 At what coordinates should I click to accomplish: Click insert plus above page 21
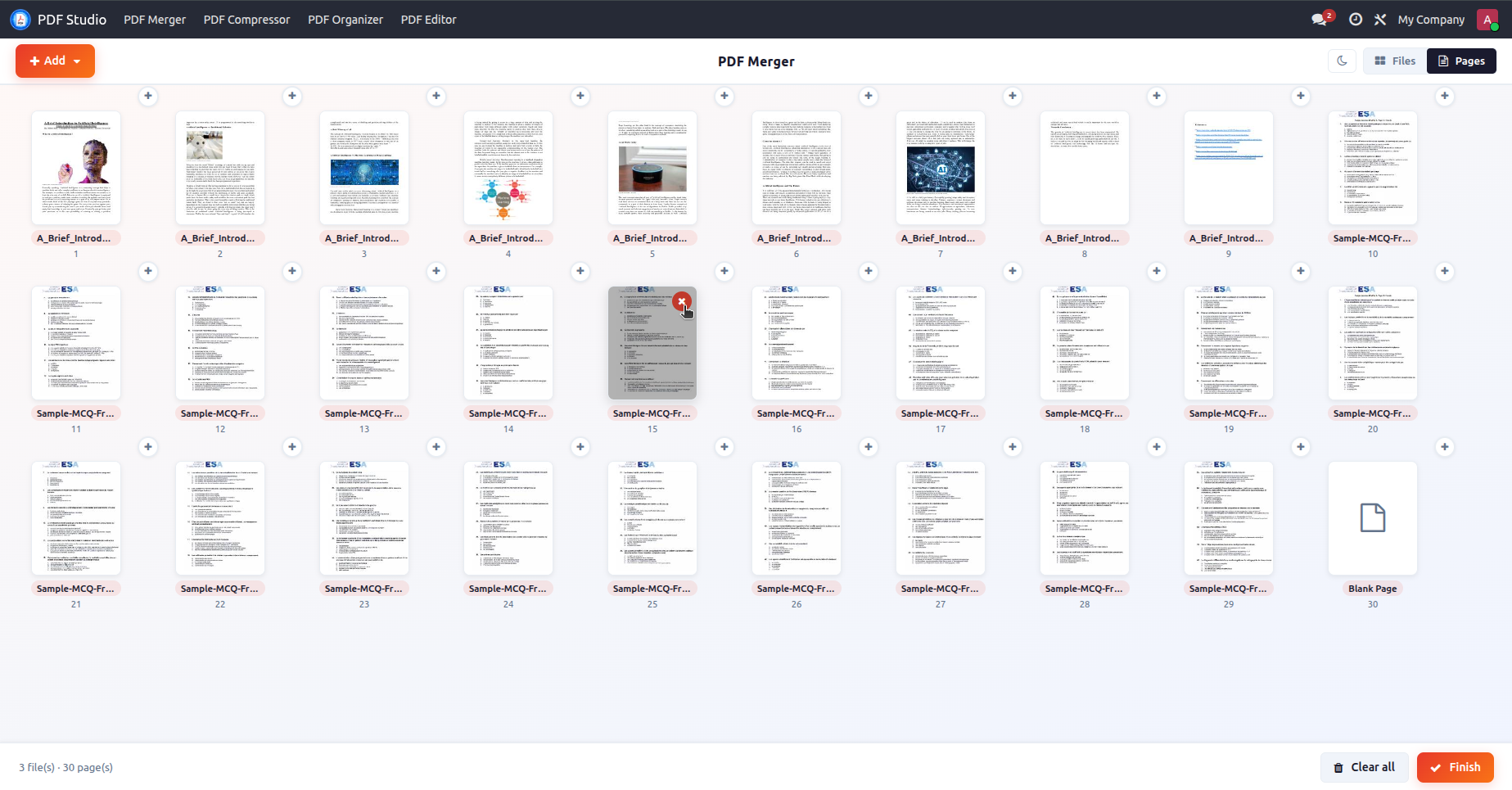click(148, 447)
